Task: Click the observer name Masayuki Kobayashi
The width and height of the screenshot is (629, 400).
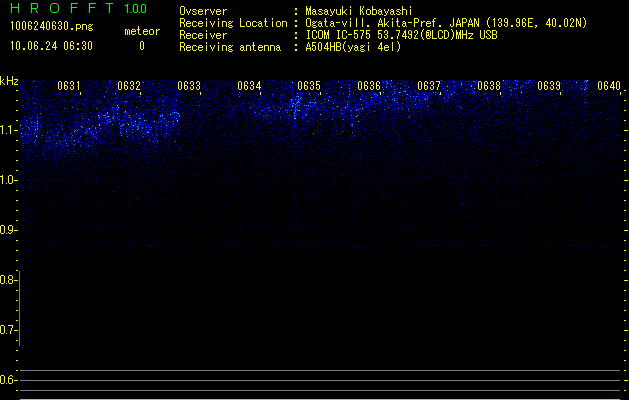Action: pyautogui.click(x=359, y=11)
